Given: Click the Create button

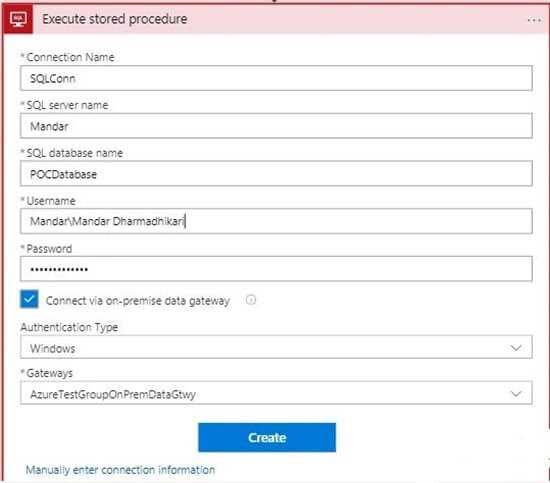Looking at the screenshot, I should coord(267,438).
